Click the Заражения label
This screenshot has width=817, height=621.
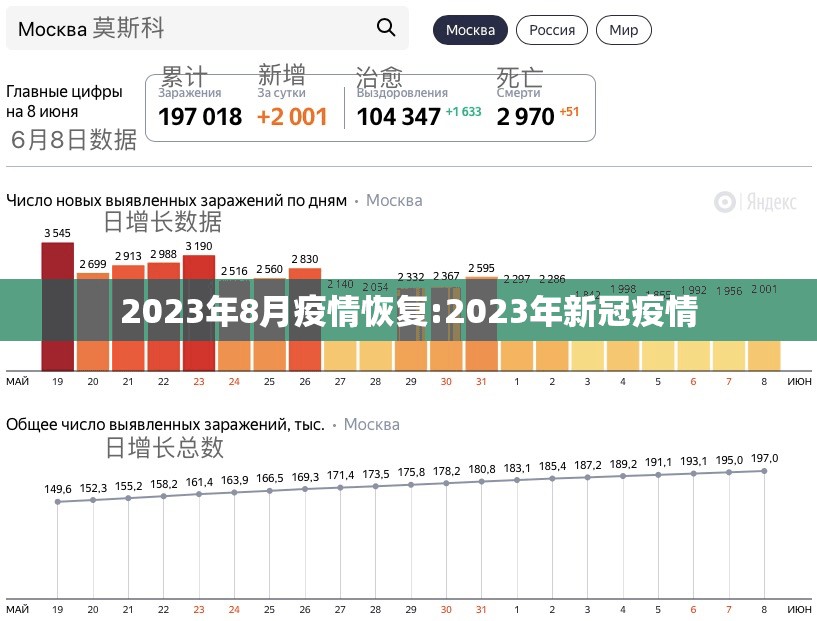190,93
